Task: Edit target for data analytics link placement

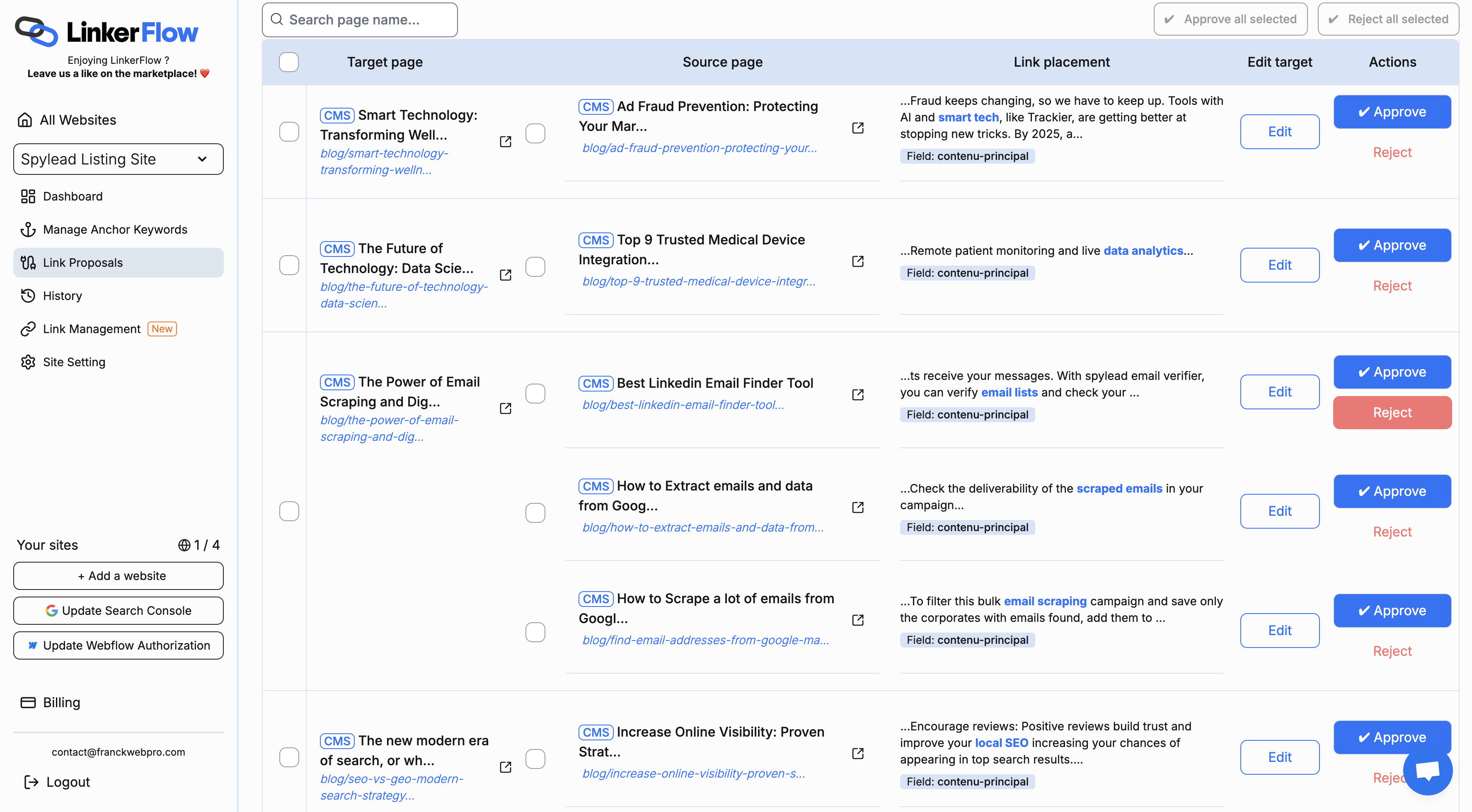Action: point(1279,265)
